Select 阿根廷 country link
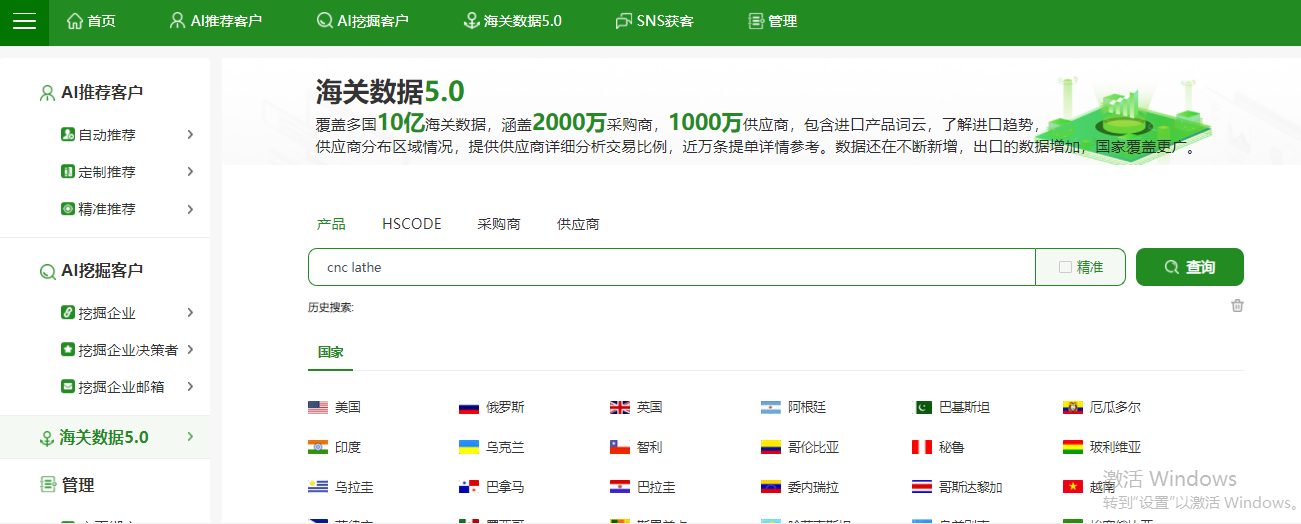Image resolution: width=1301 pixels, height=524 pixels. point(806,407)
